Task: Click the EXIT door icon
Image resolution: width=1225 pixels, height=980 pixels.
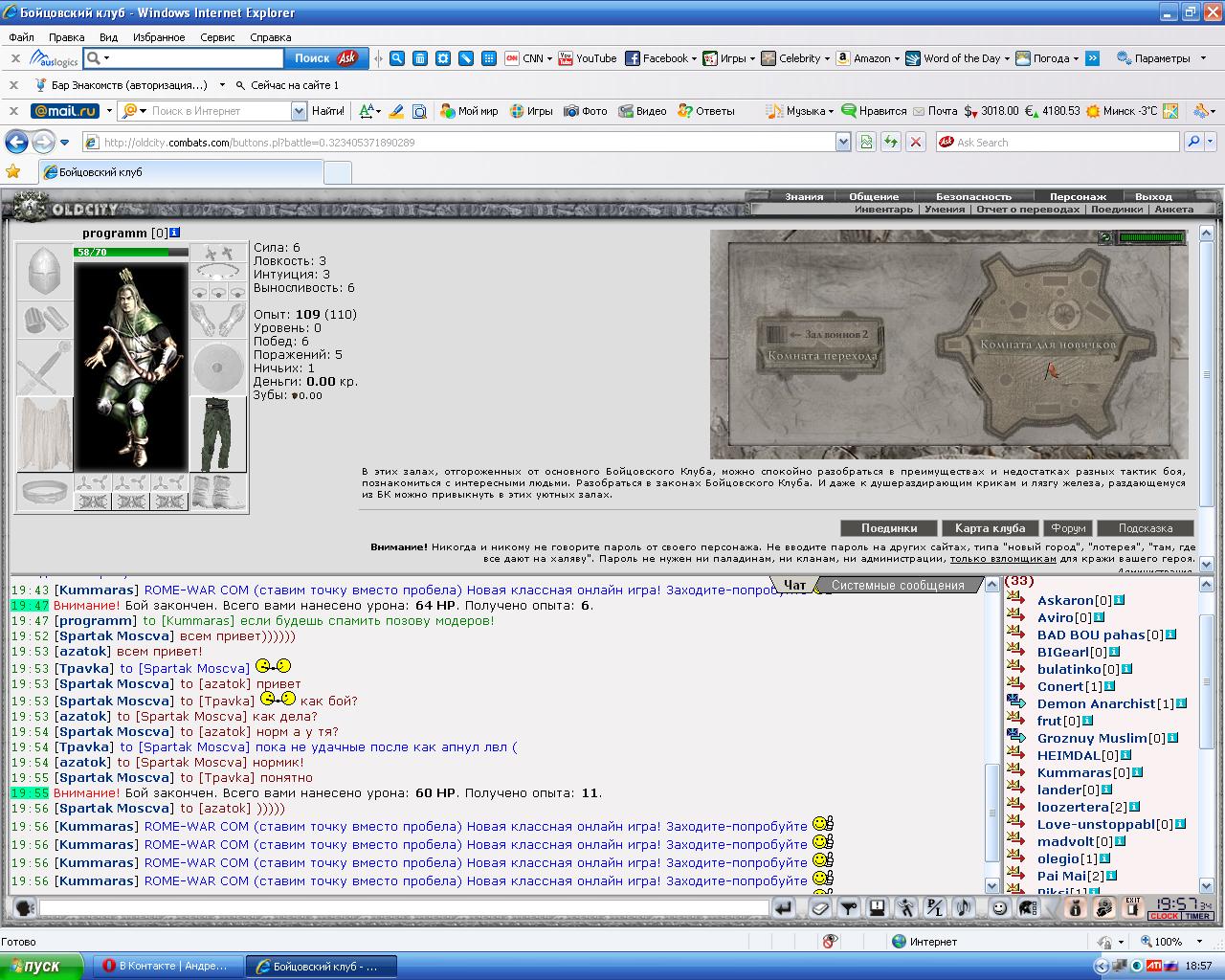Action: point(1133,907)
